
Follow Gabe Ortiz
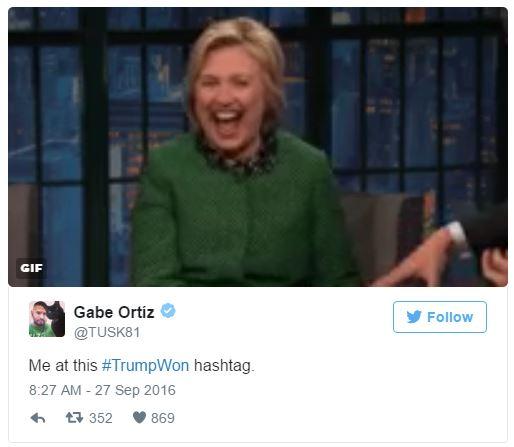(440, 317)
